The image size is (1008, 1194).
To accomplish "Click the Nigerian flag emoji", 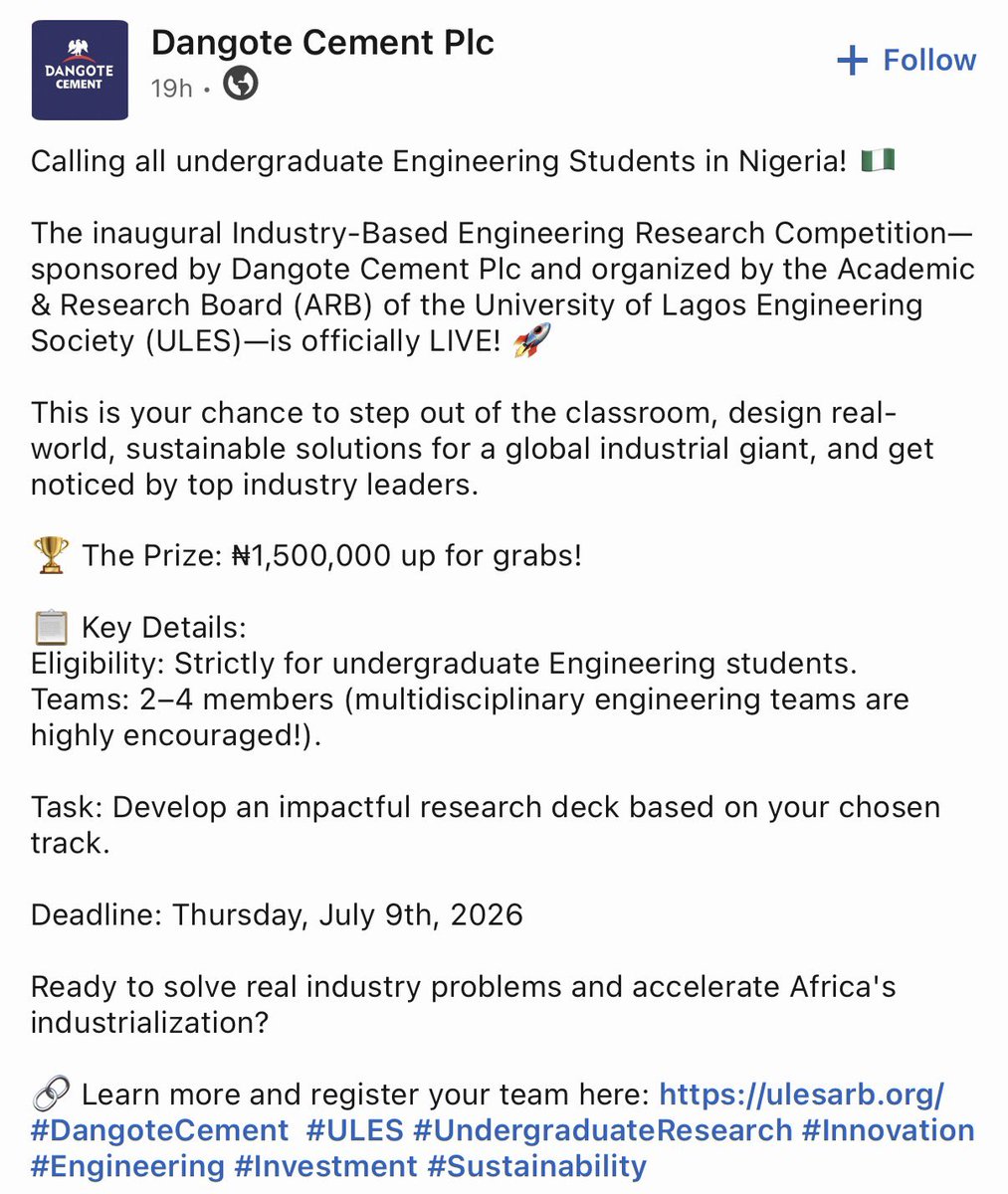I will click(878, 159).
